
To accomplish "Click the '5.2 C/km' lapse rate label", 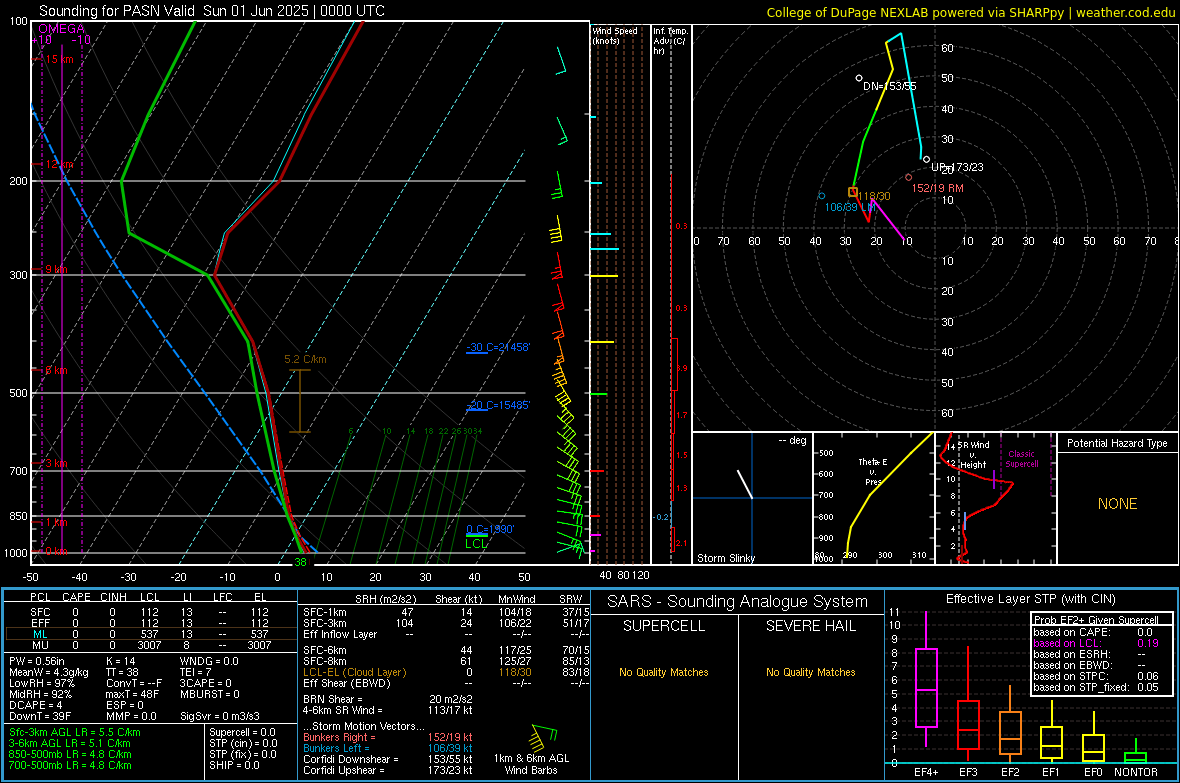I will pyautogui.click(x=306, y=359).
